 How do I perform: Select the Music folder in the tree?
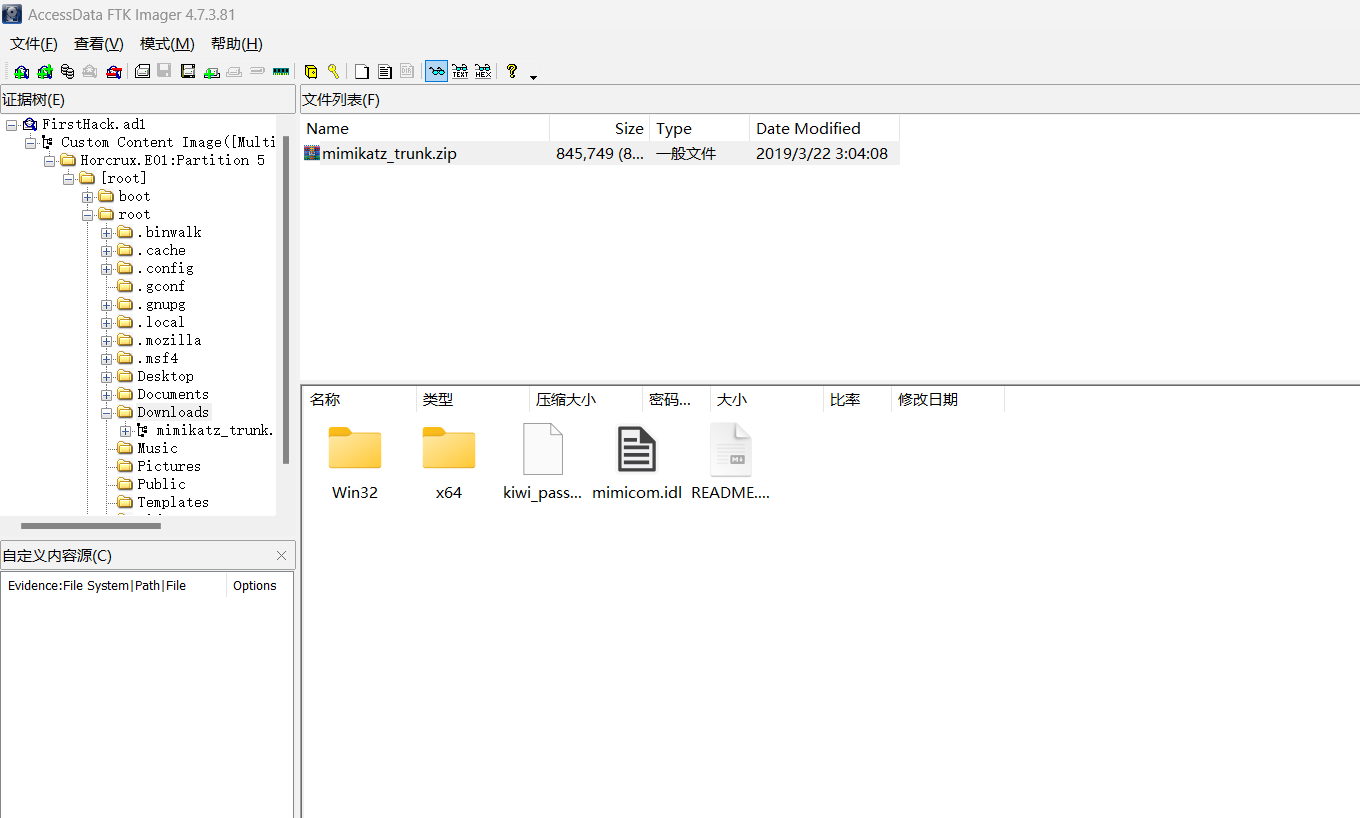coord(157,449)
